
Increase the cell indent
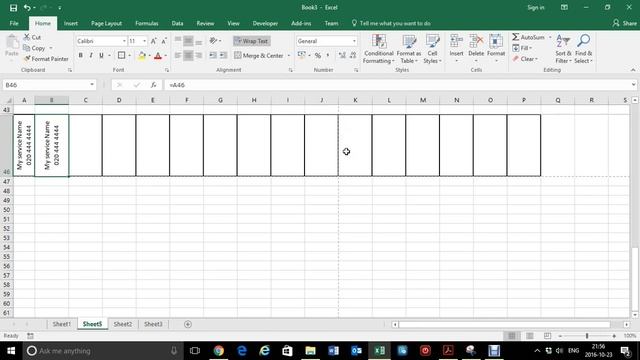(223, 56)
